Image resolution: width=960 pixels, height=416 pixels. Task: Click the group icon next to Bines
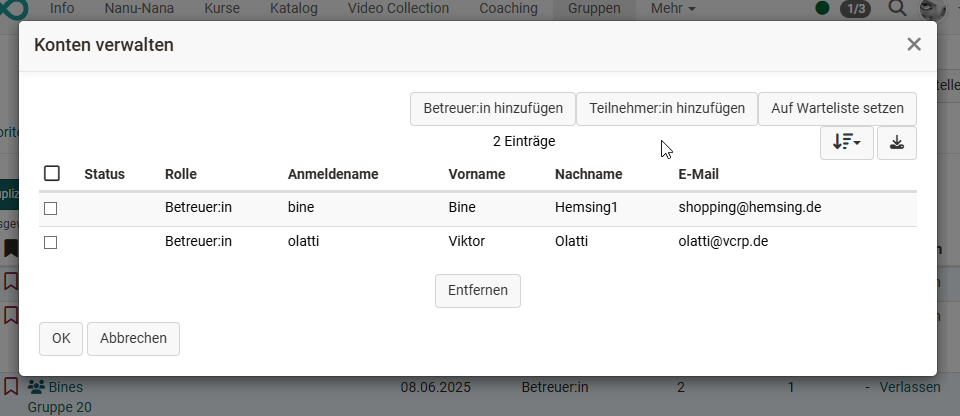pos(37,387)
